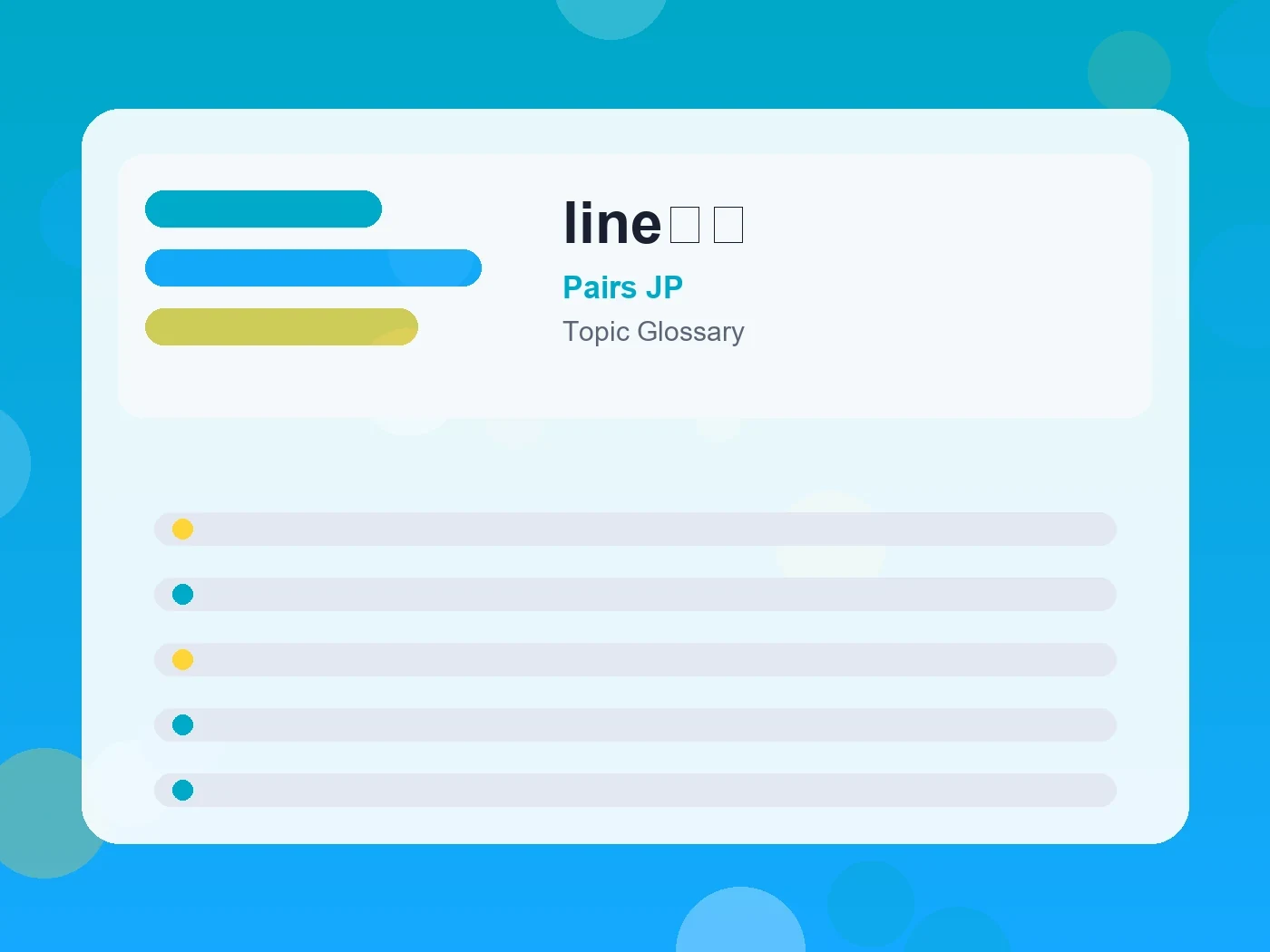Click the first placeholder box after line

point(685,225)
